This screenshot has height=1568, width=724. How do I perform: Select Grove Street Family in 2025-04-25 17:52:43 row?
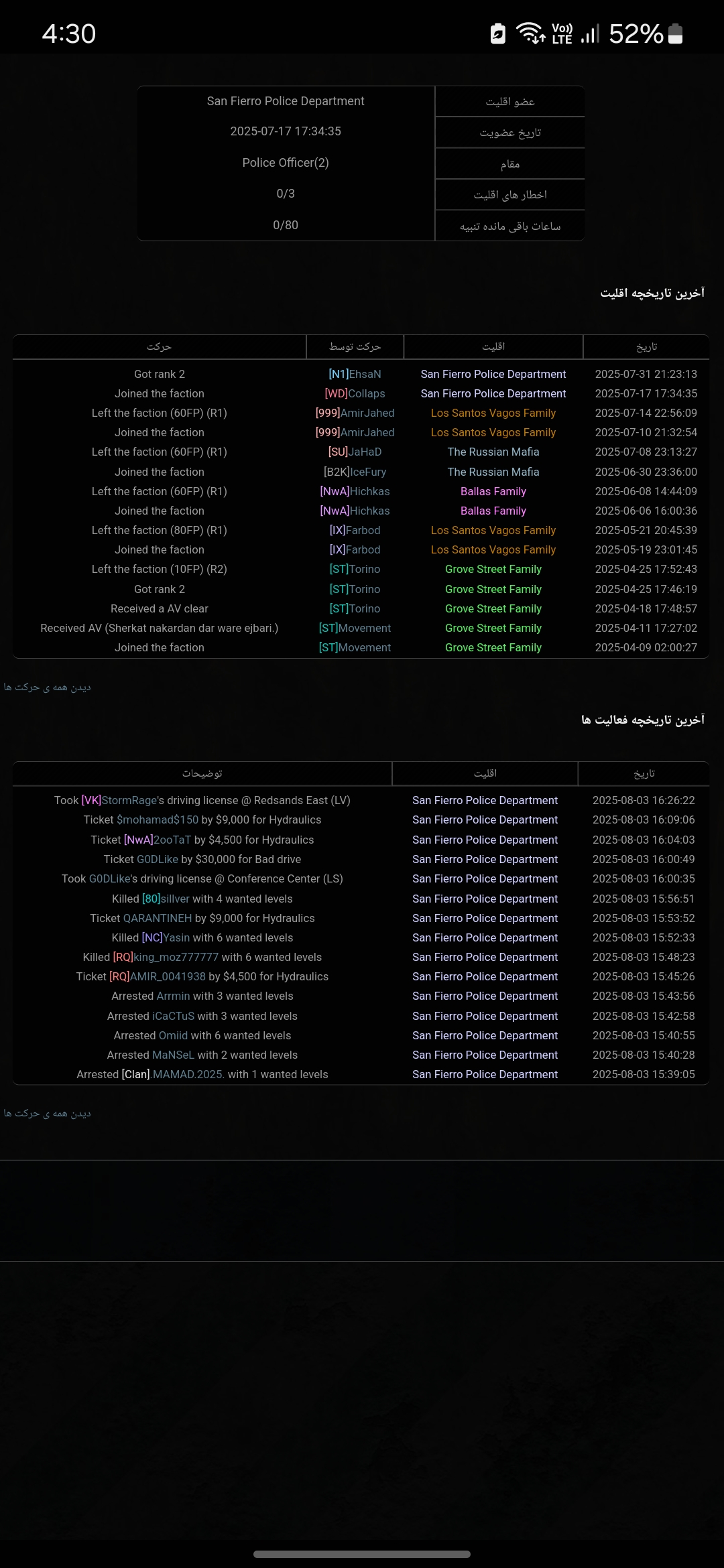493,569
